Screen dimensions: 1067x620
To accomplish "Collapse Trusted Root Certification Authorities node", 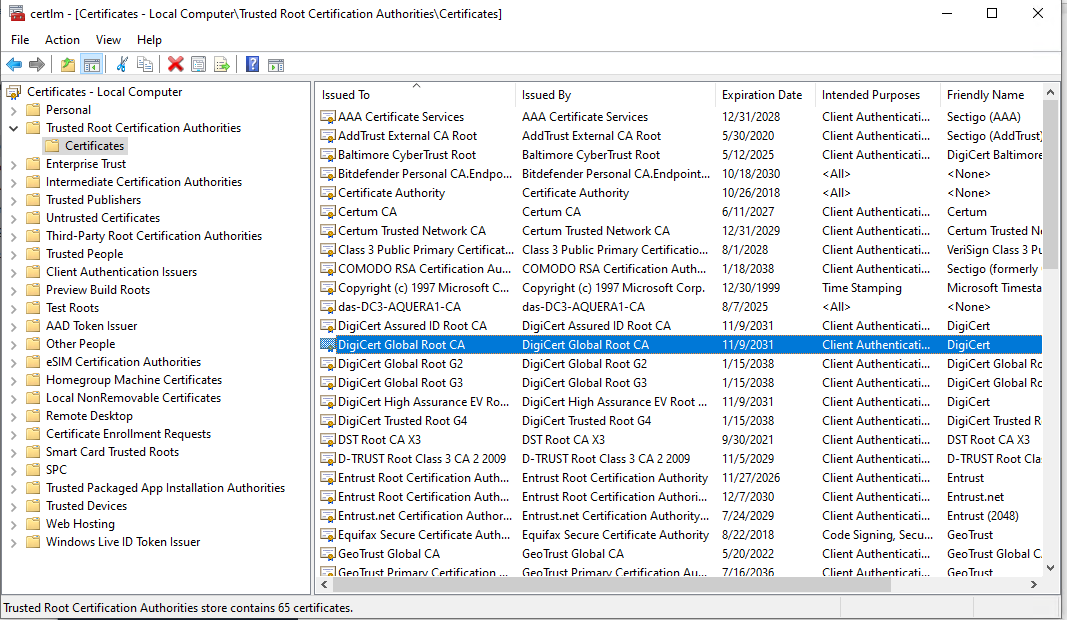I will tap(14, 128).
